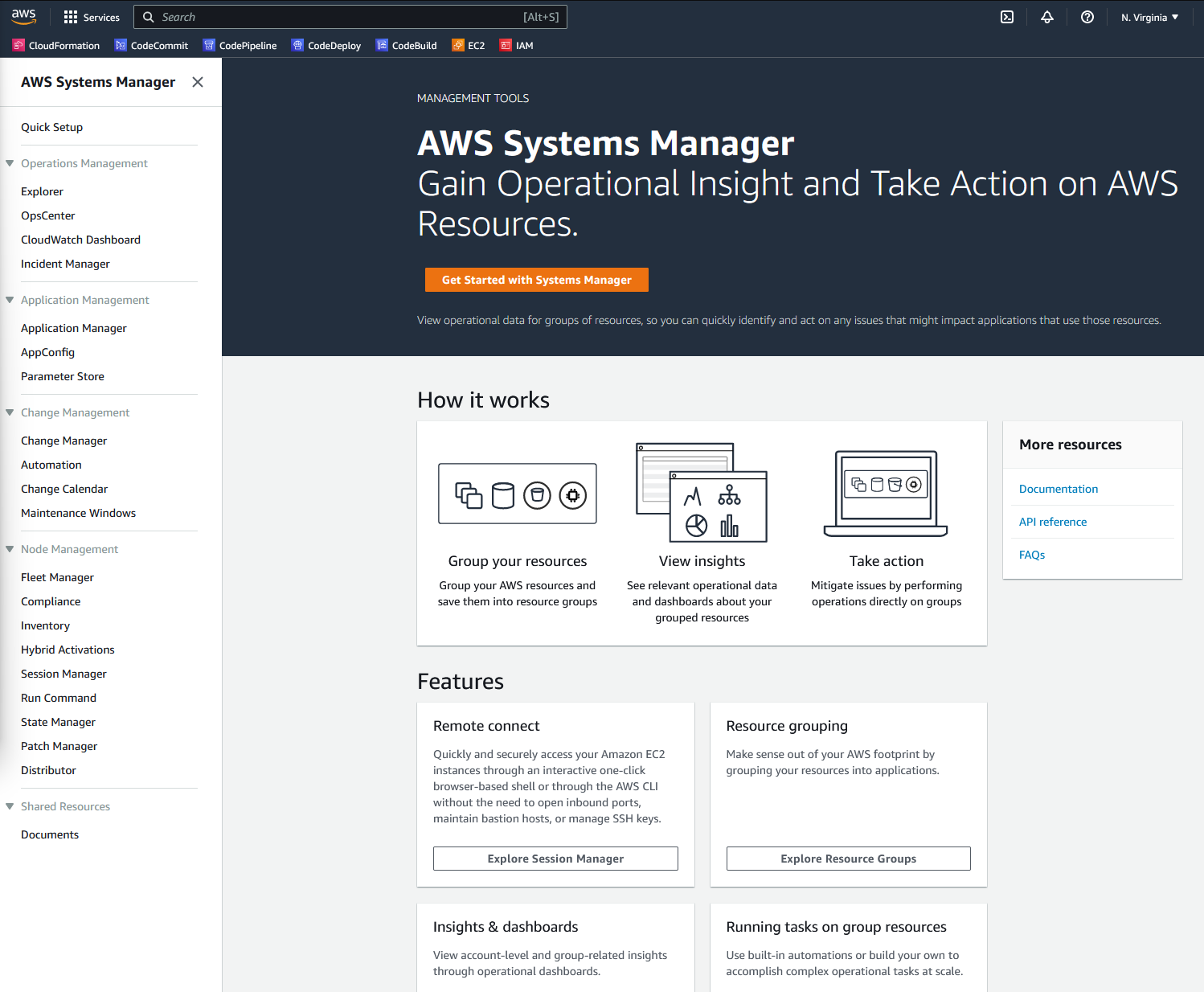Focus the top Search field
This screenshot has height=992, width=1204.
(350, 17)
